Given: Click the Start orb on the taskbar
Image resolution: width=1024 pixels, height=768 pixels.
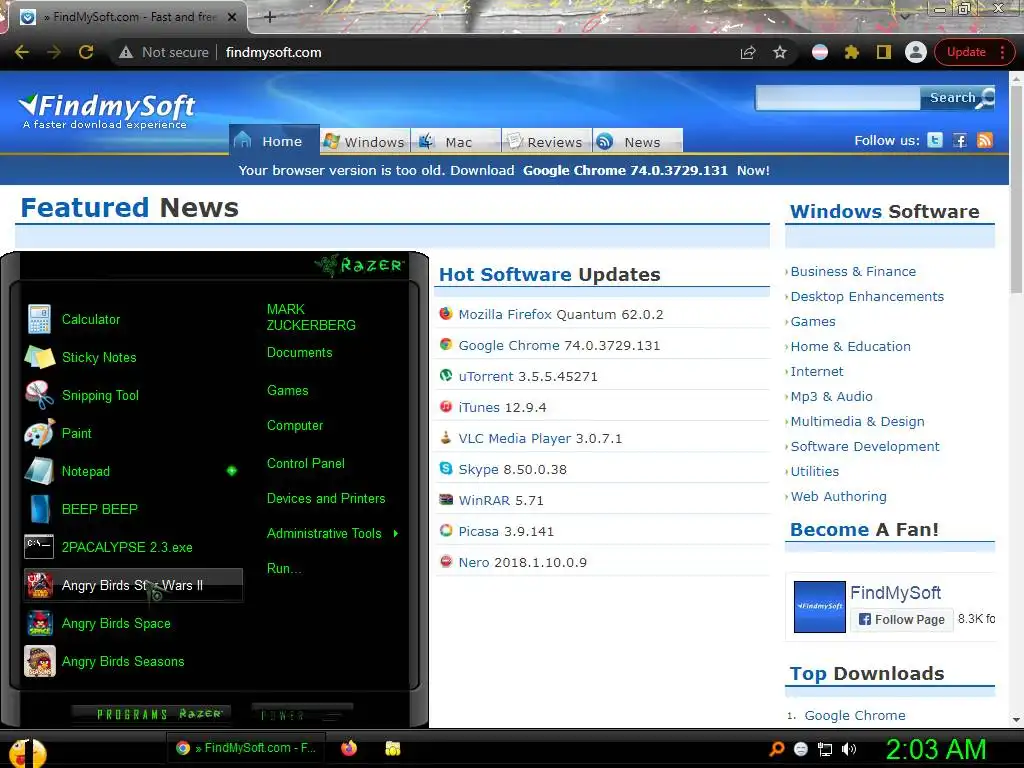Looking at the screenshot, I should click(27, 752).
